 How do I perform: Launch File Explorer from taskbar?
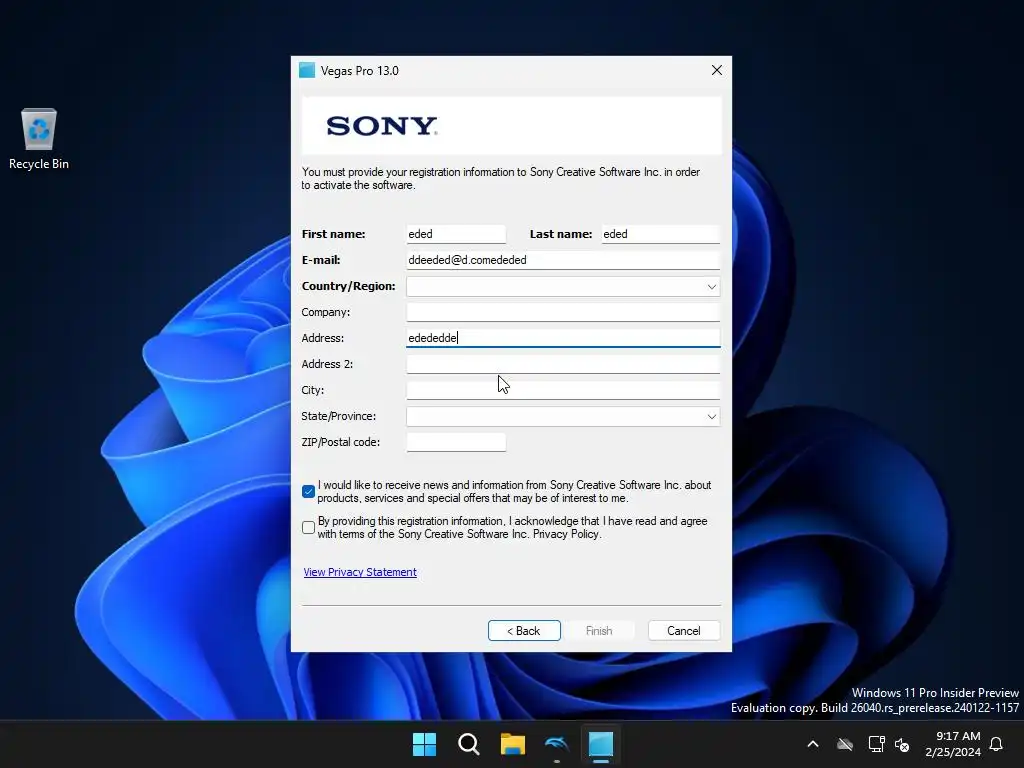click(513, 744)
